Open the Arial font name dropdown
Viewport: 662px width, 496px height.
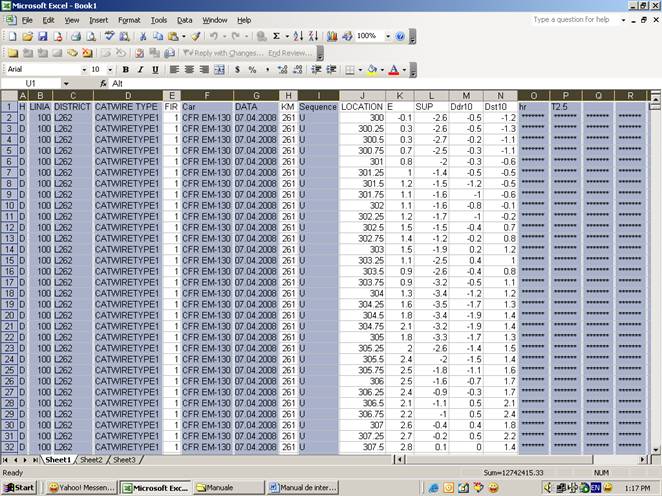click(84, 70)
